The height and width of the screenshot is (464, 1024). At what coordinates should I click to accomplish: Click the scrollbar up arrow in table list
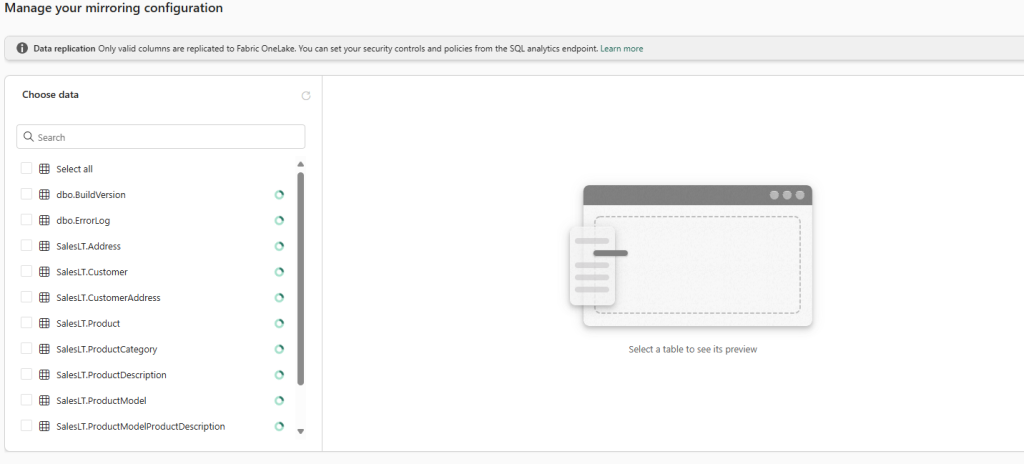click(300, 165)
